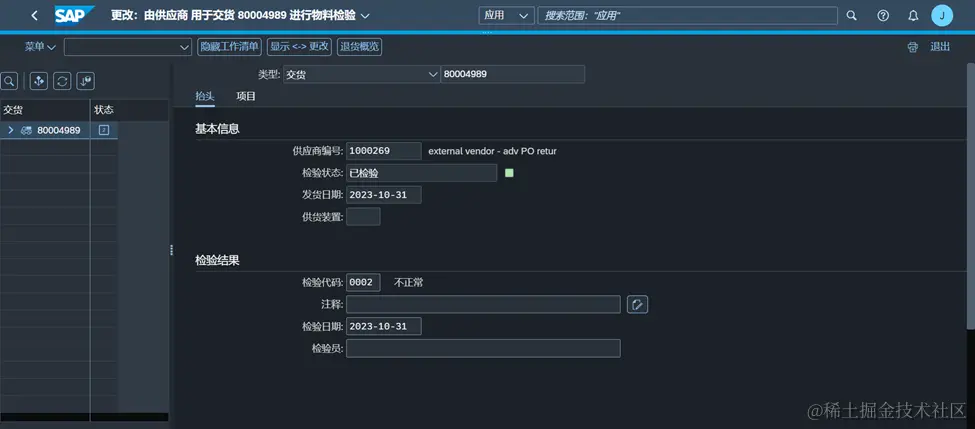This screenshot has height=429, width=975.
Task: Open the user avatar J menu
Action: (942, 16)
